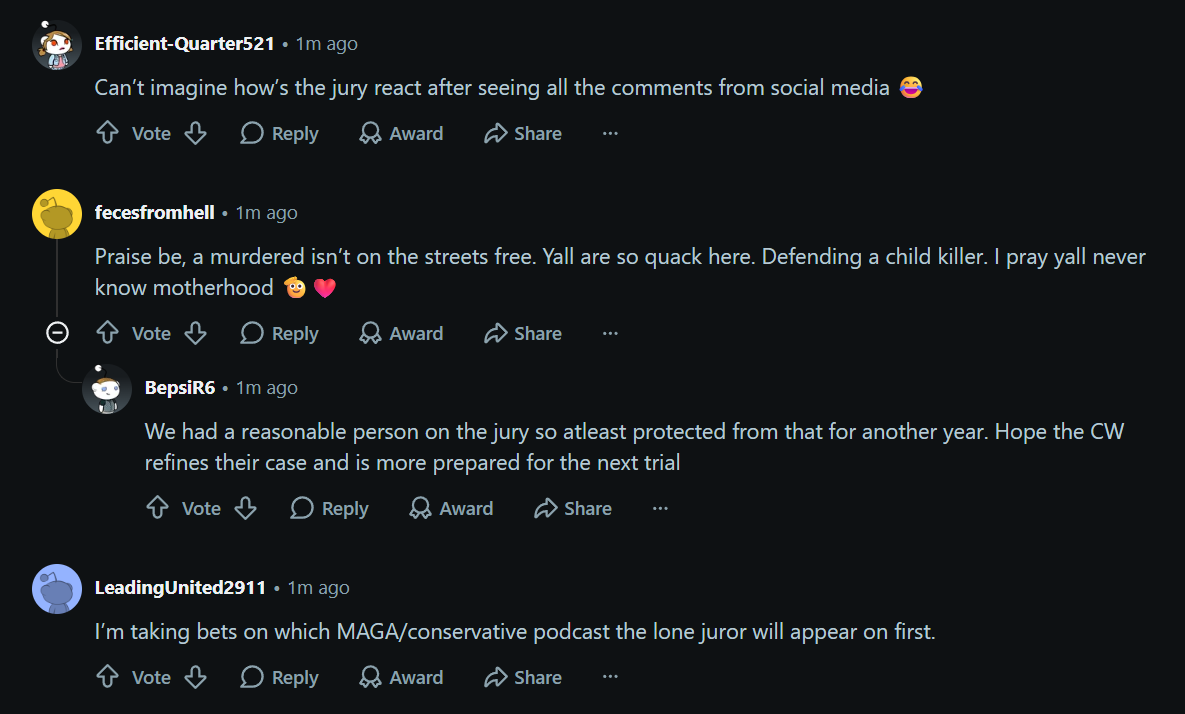This screenshot has width=1185, height=714.
Task: Downvote LeadingUnited2911's comment
Action: (x=196, y=677)
